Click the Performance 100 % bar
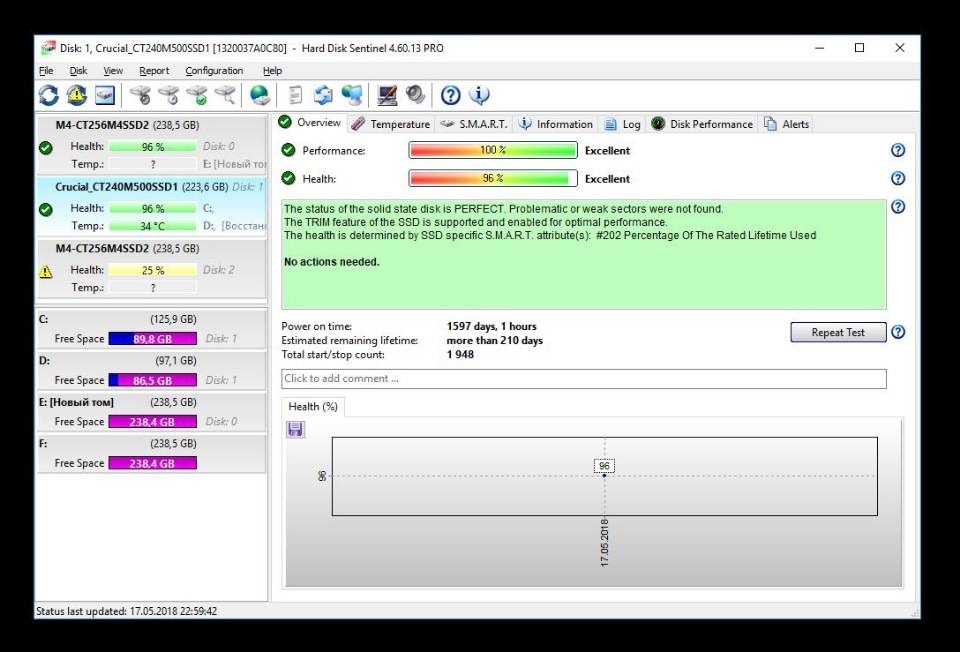This screenshot has width=960, height=652. (x=493, y=150)
